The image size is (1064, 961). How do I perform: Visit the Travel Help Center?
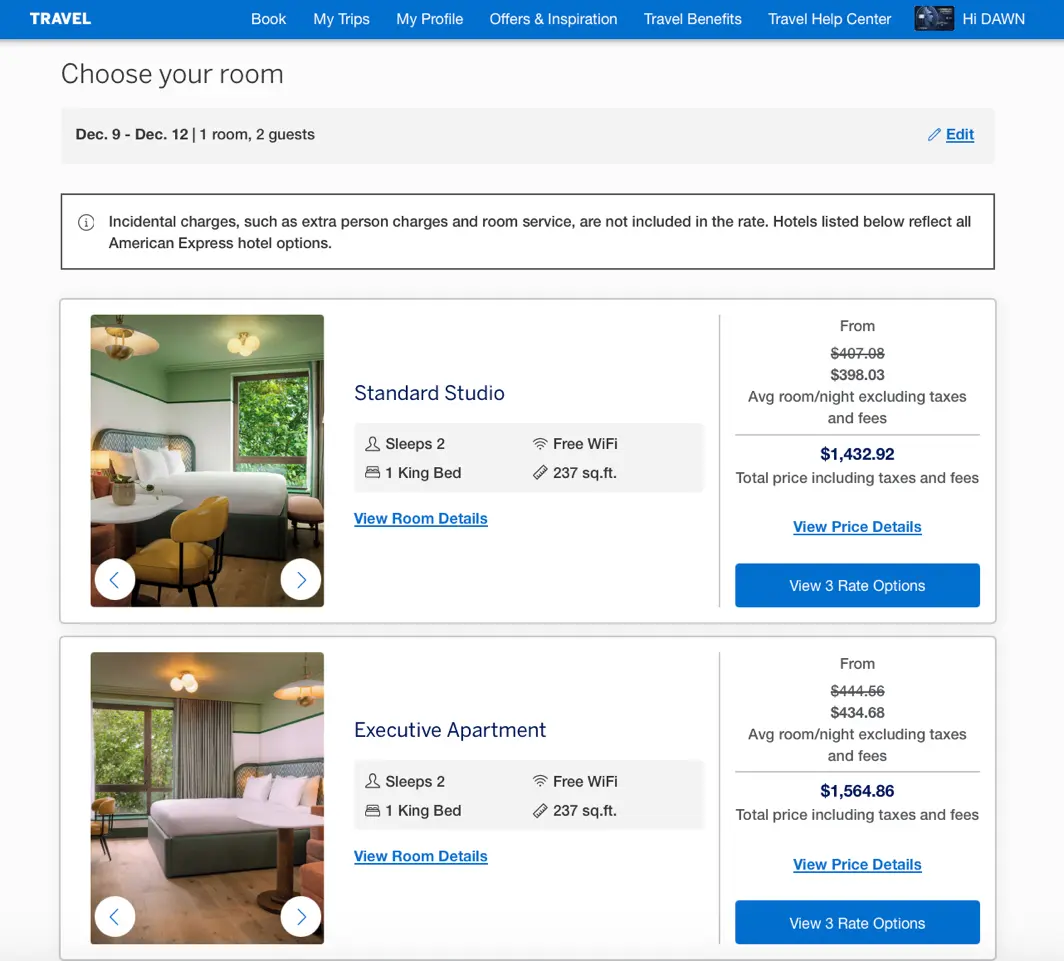829,19
